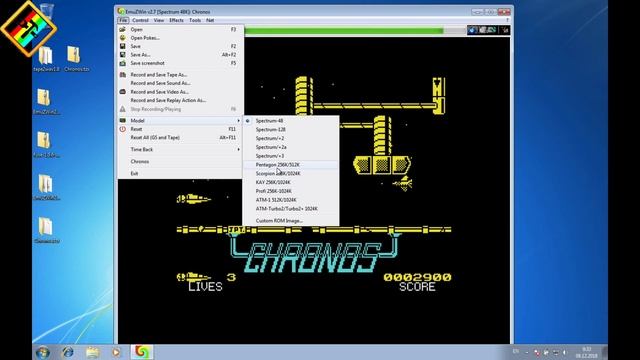Launch Internet Explorer from the taskbar
Image resolution: width=640 pixels, height=360 pixels.
coord(68,352)
